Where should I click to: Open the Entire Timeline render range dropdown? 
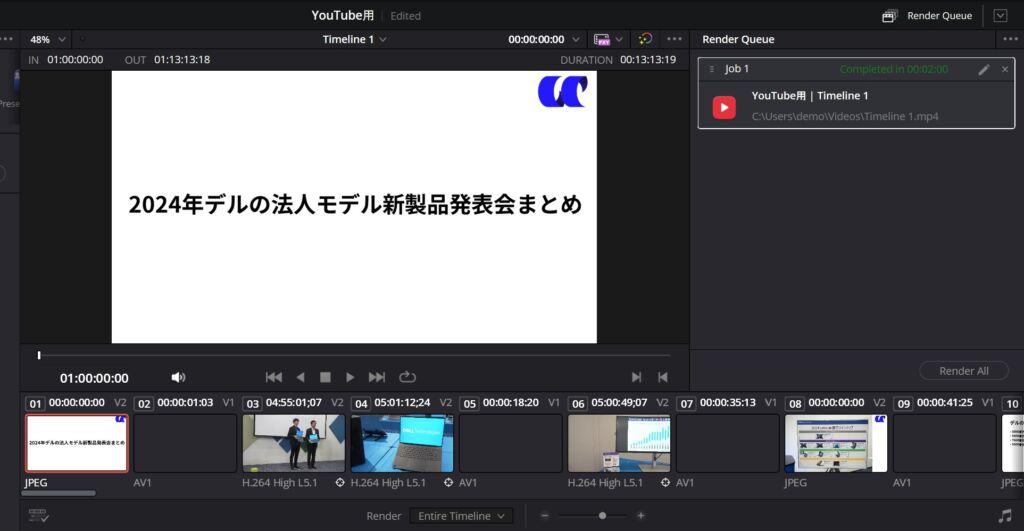tap(460, 516)
